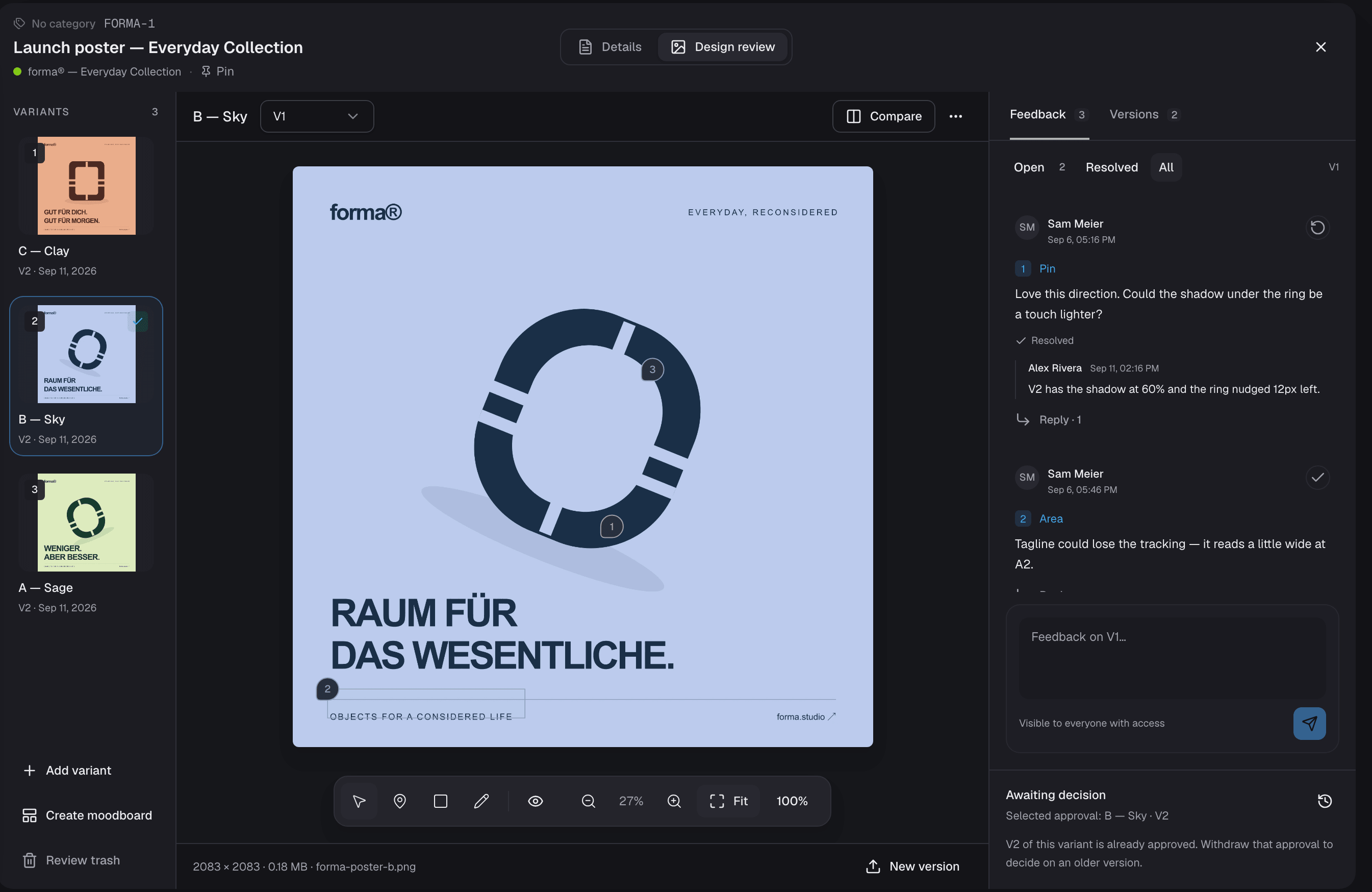Image resolution: width=1372 pixels, height=892 pixels.
Task: Show All feedback
Action: [x=1165, y=167]
